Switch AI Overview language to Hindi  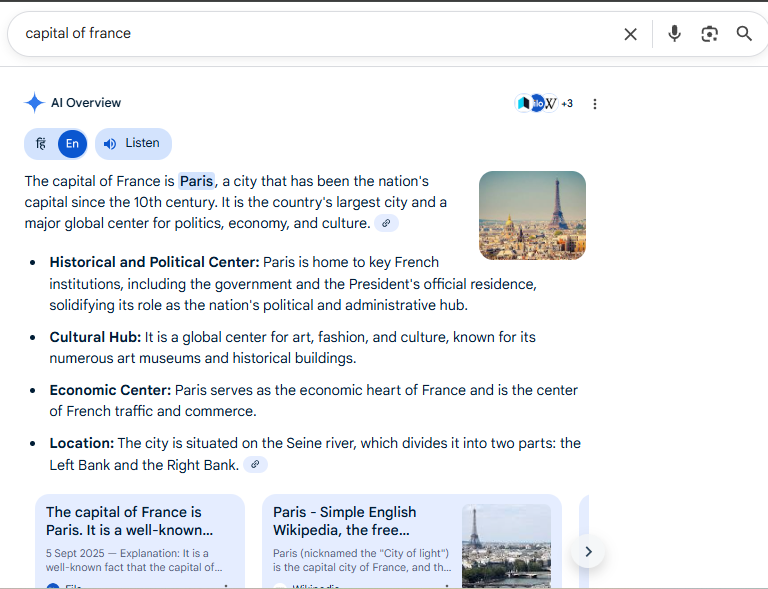coord(41,144)
